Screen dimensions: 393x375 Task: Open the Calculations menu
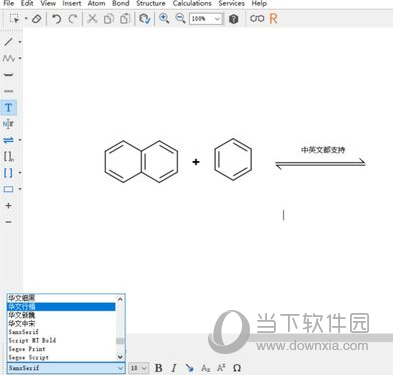tap(192, 3)
